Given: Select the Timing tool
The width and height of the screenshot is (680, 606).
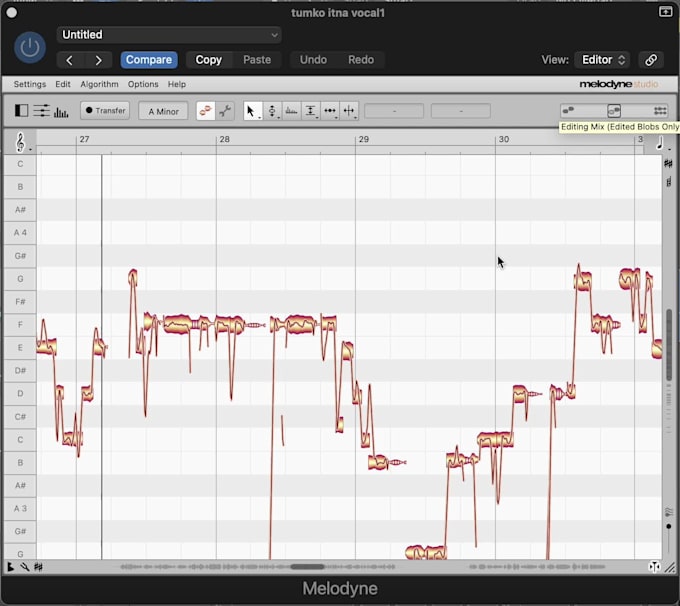Looking at the screenshot, I should tap(330, 111).
